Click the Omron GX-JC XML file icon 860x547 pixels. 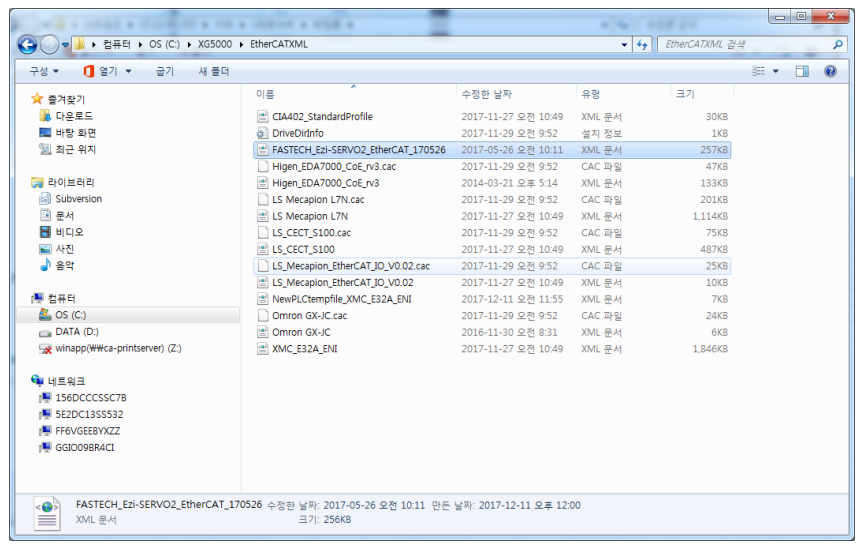[x=263, y=332]
